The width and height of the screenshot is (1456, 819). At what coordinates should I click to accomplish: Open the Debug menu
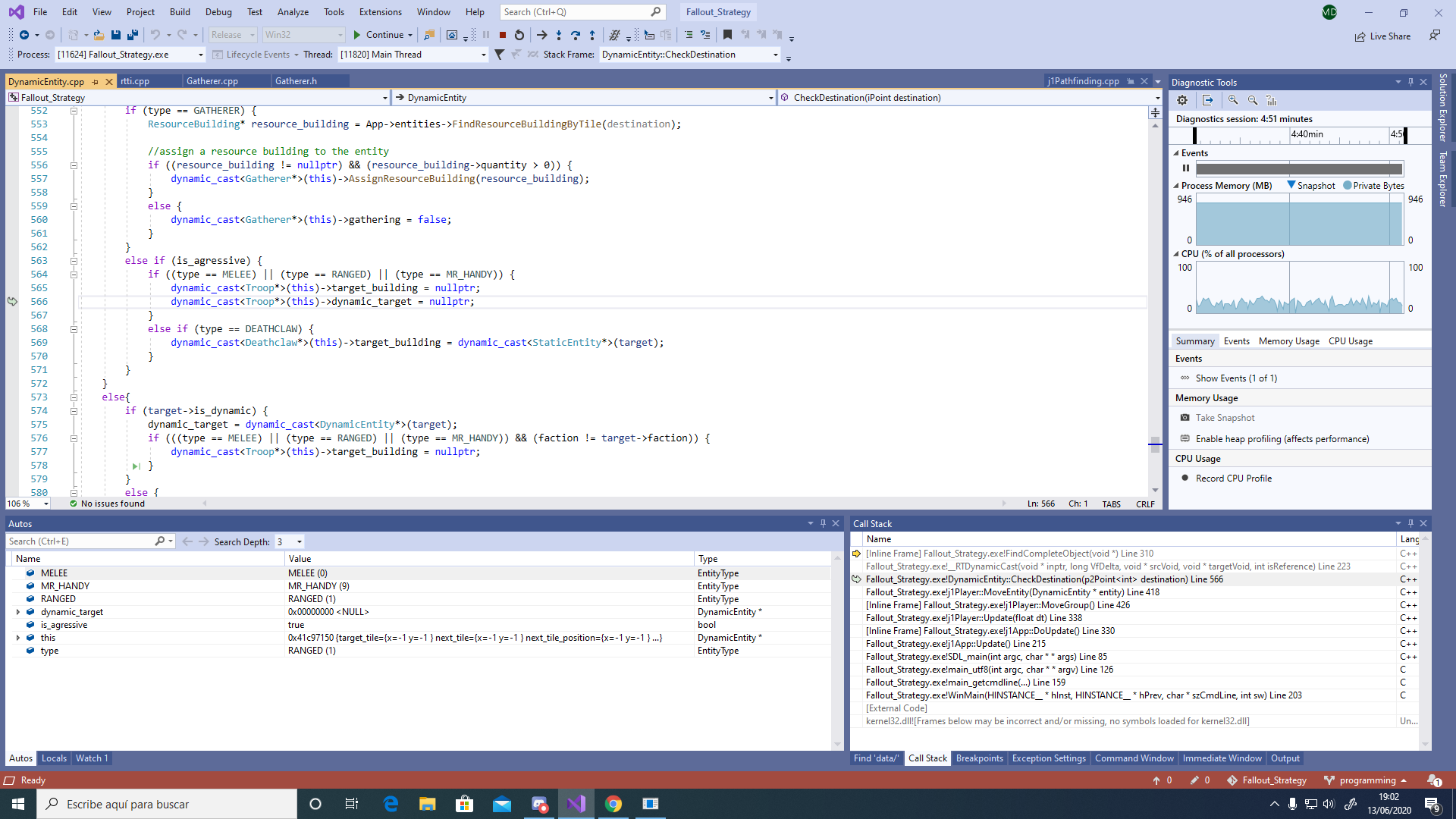tap(218, 11)
